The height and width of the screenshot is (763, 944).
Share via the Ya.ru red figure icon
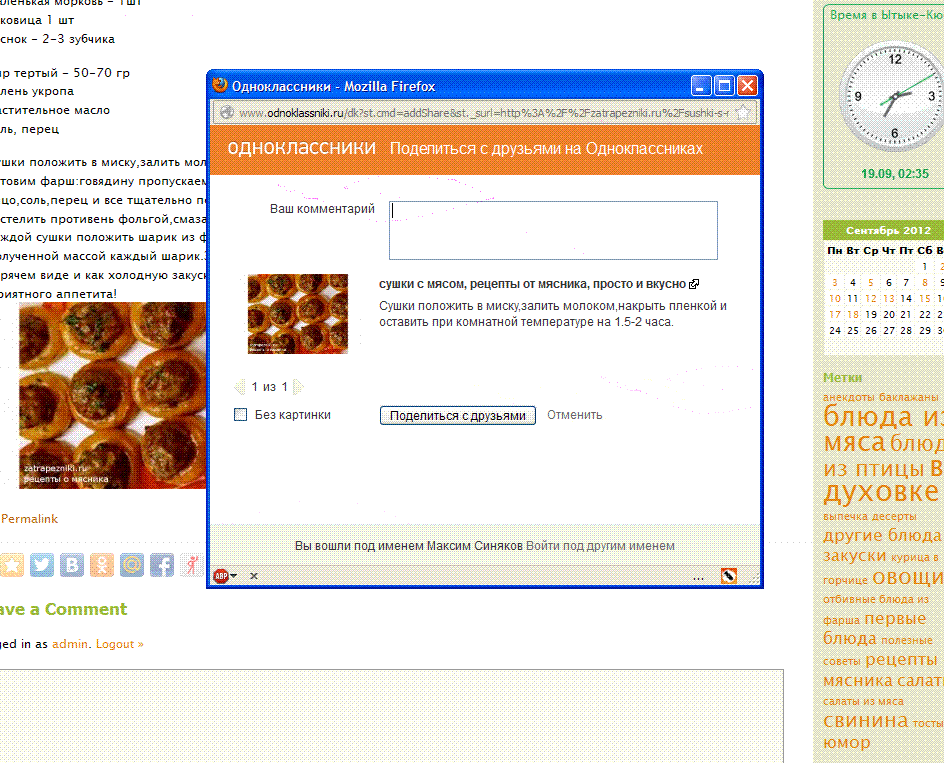click(192, 565)
